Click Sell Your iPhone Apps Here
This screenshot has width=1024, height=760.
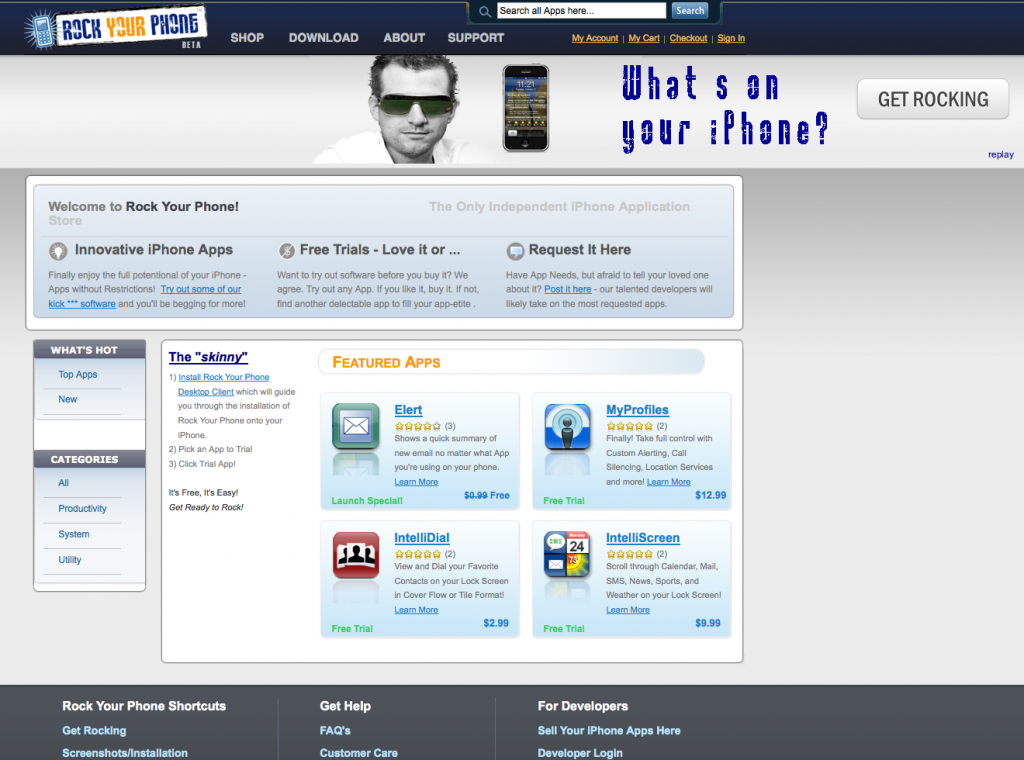point(609,731)
